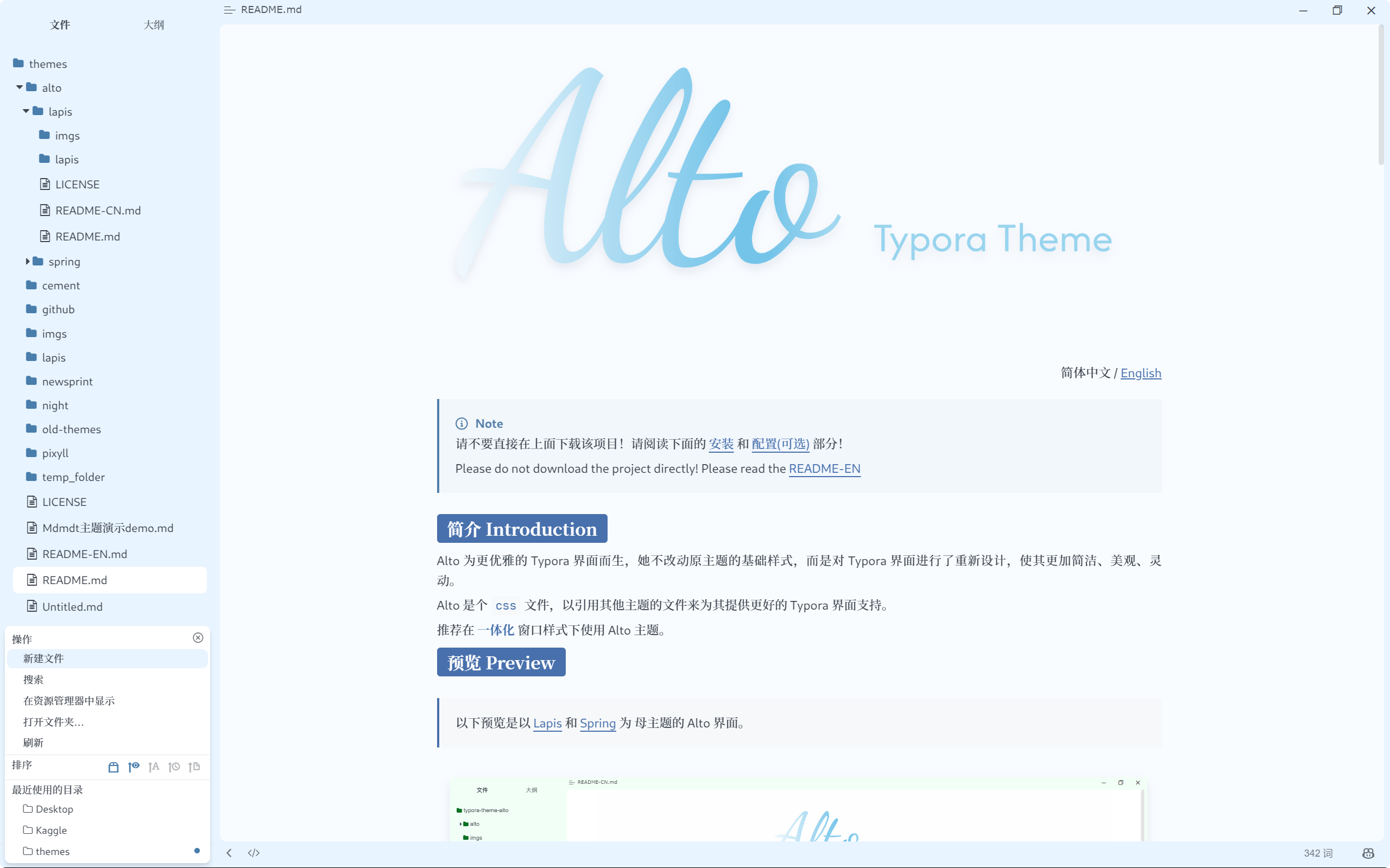Screen dimensions: 1390x868
Task: Toggle folders-first grouping sort icon
Action: point(113,767)
